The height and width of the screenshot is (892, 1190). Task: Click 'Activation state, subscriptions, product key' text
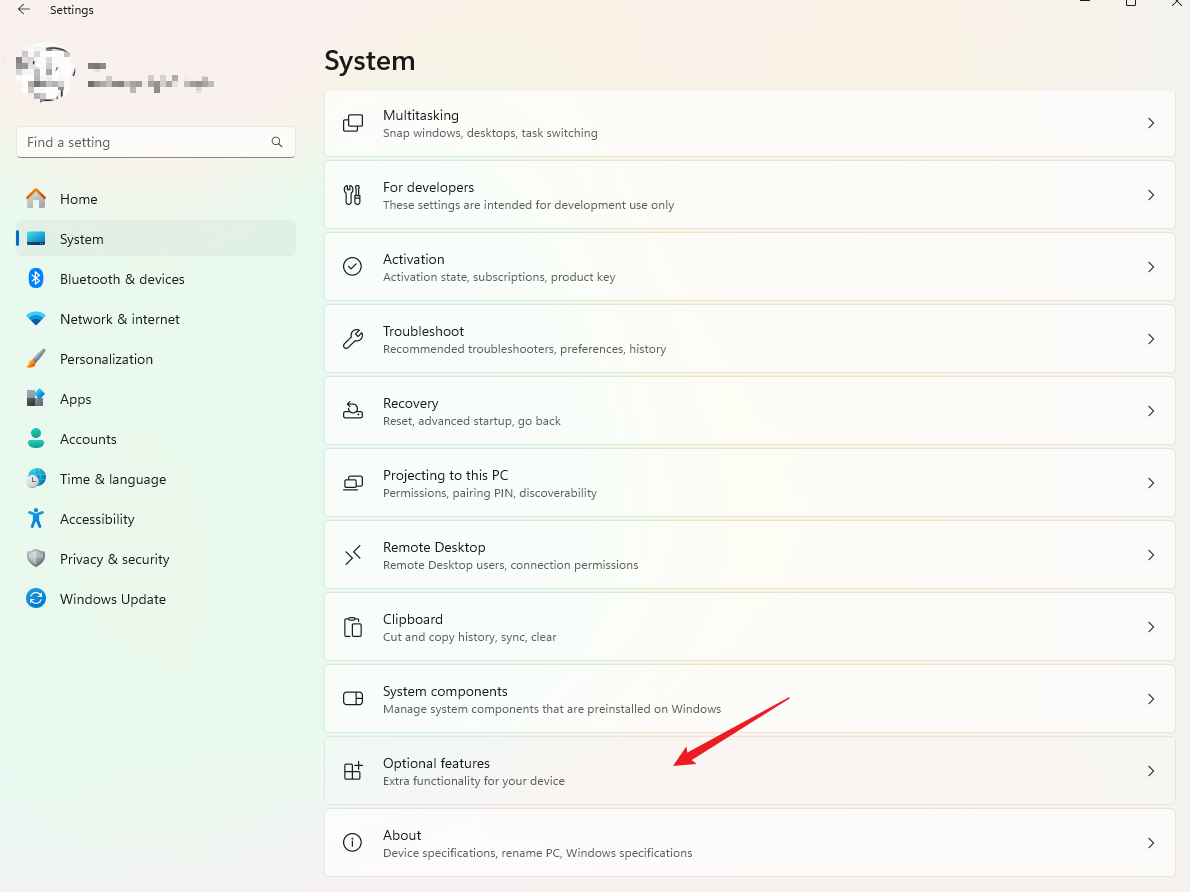499,277
